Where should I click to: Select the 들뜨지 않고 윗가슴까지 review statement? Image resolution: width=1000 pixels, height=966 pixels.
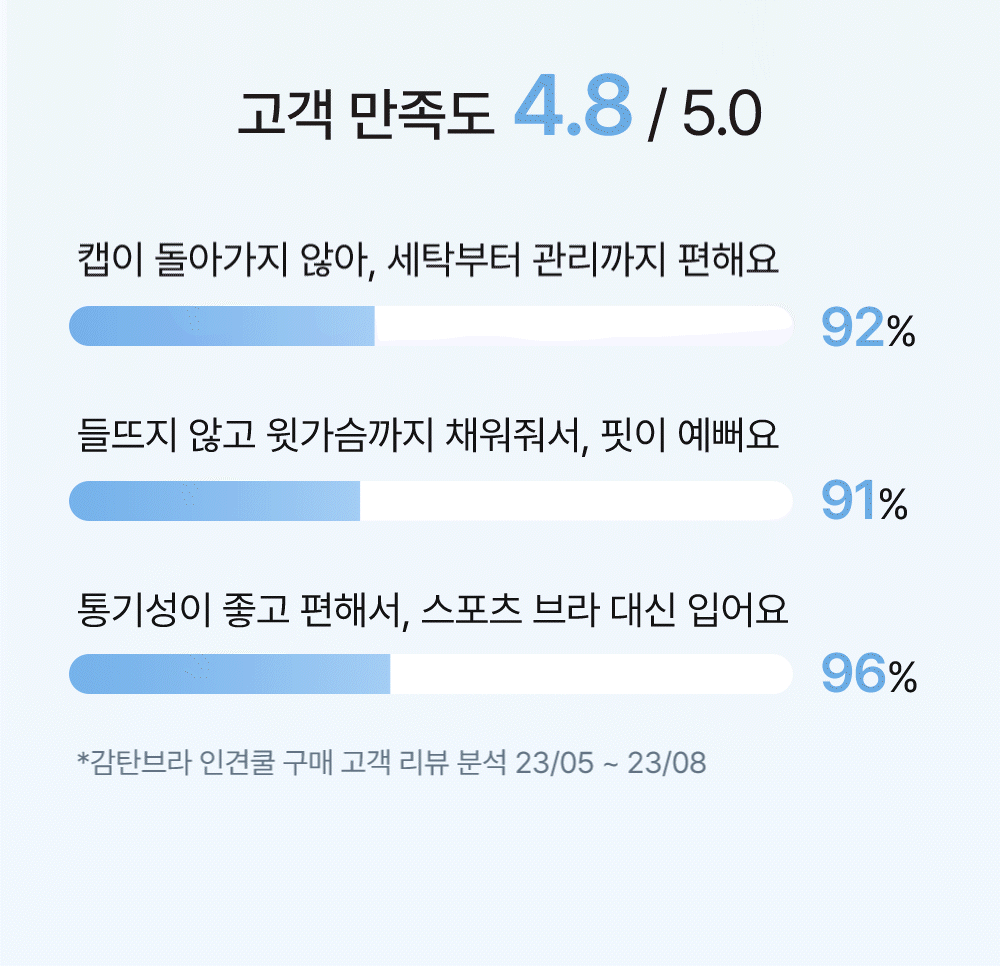(x=428, y=435)
